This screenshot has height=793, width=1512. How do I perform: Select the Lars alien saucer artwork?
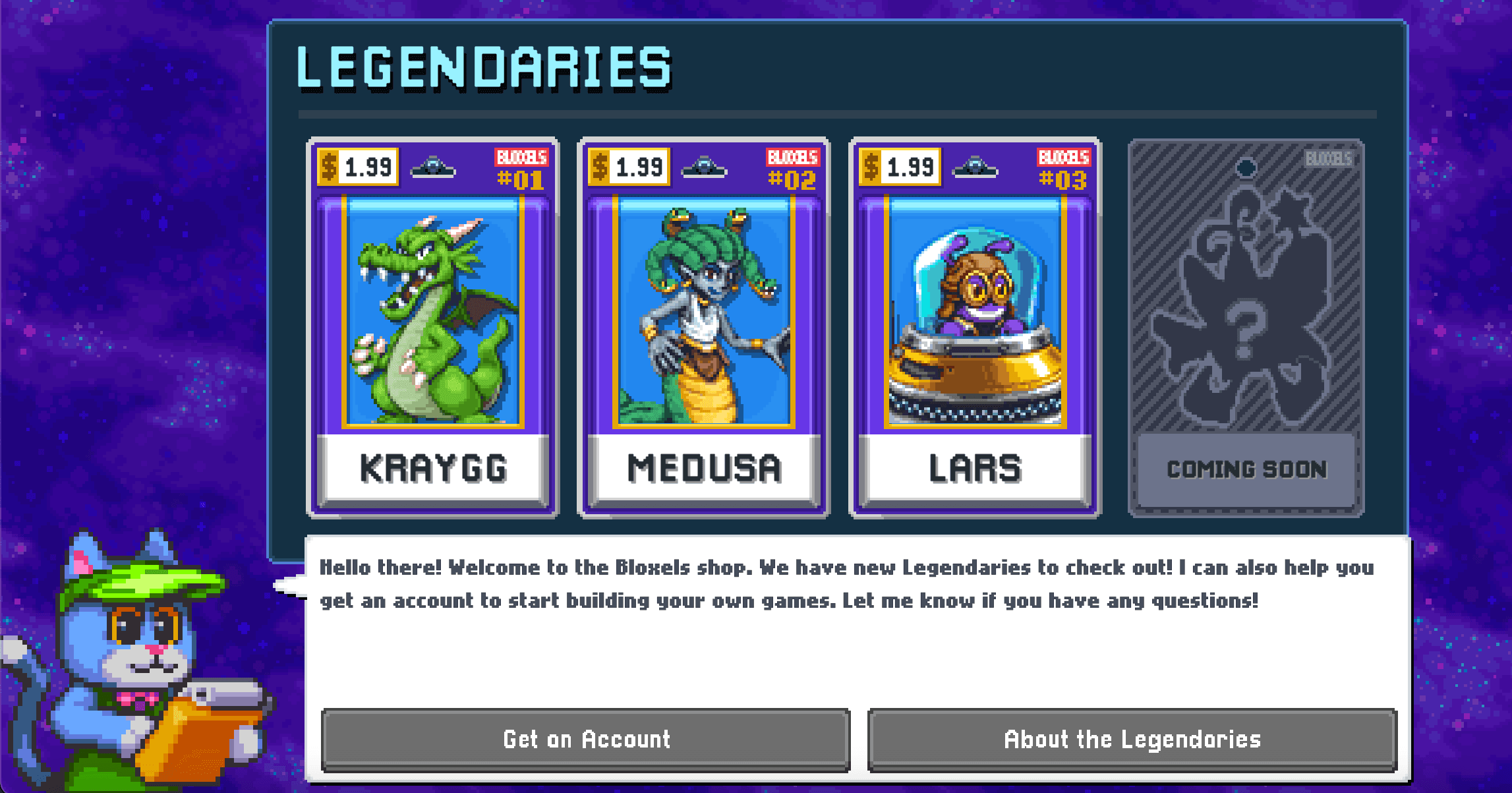[x=975, y=312]
